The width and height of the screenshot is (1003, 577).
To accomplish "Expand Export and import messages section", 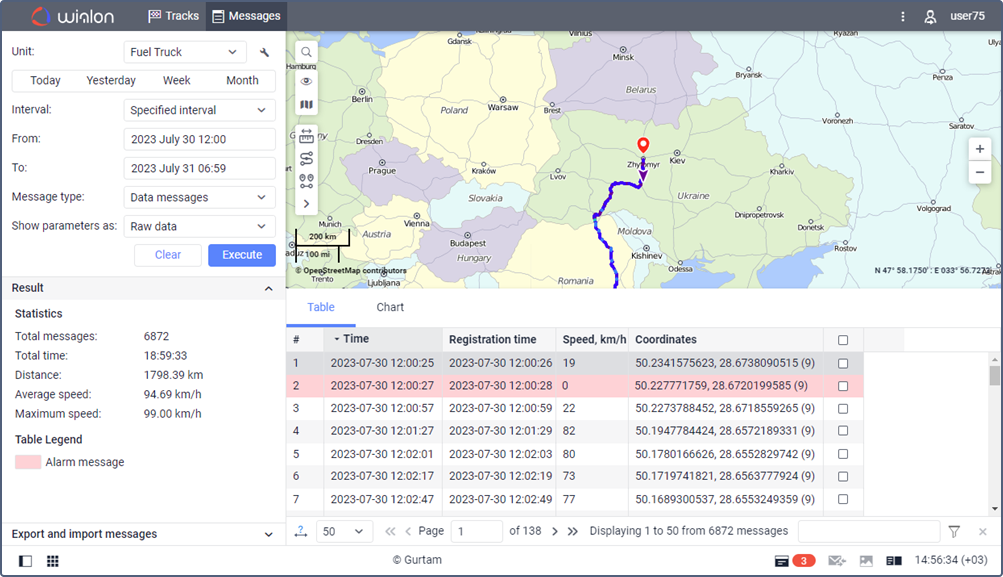I will click(269, 534).
